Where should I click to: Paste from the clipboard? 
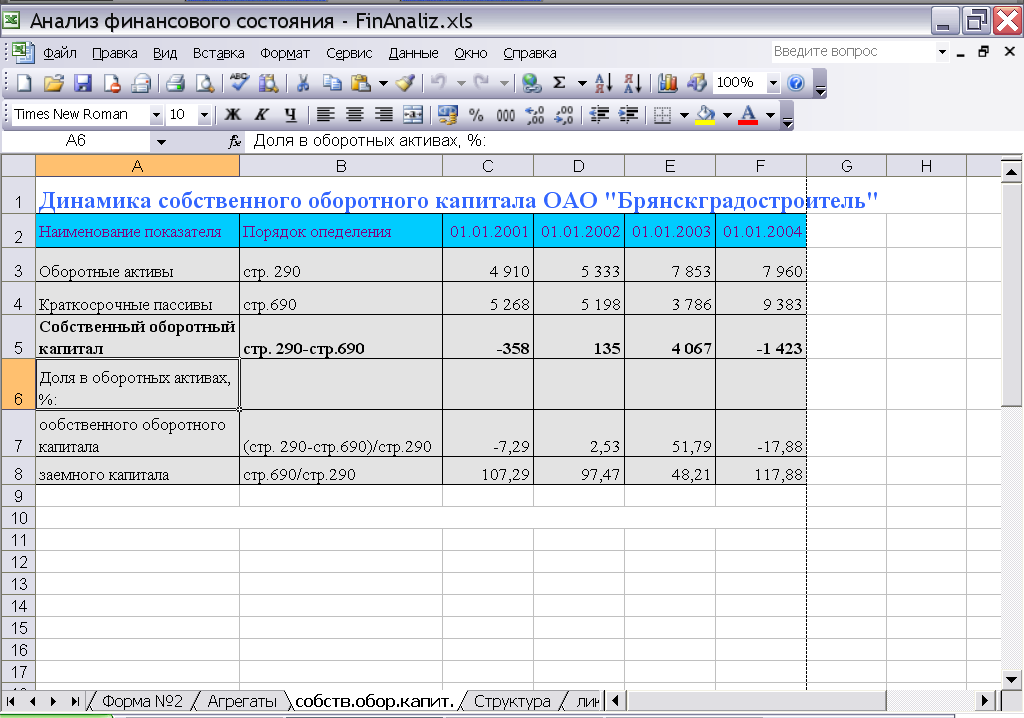[360, 83]
